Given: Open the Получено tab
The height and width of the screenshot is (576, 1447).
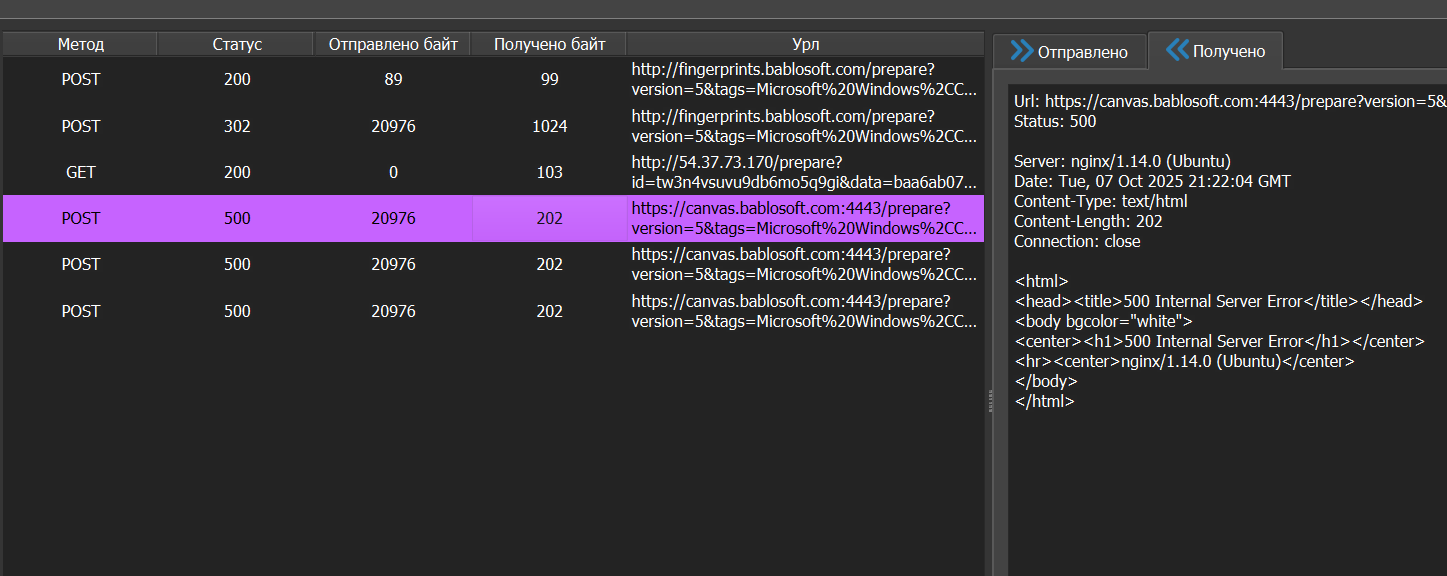Looking at the screenshot, I should point(1228,52).
